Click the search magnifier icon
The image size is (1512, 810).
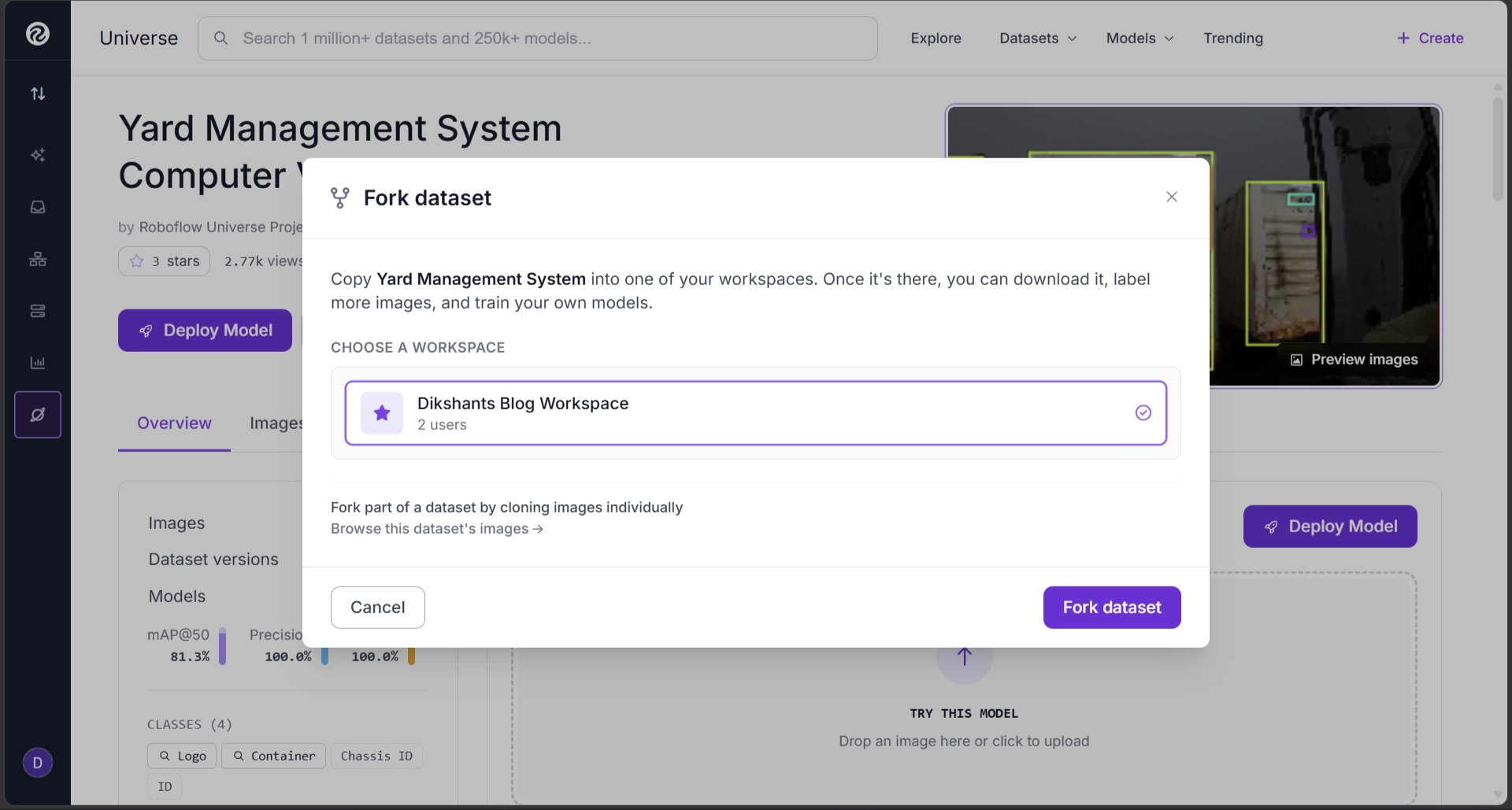[221, 39]
